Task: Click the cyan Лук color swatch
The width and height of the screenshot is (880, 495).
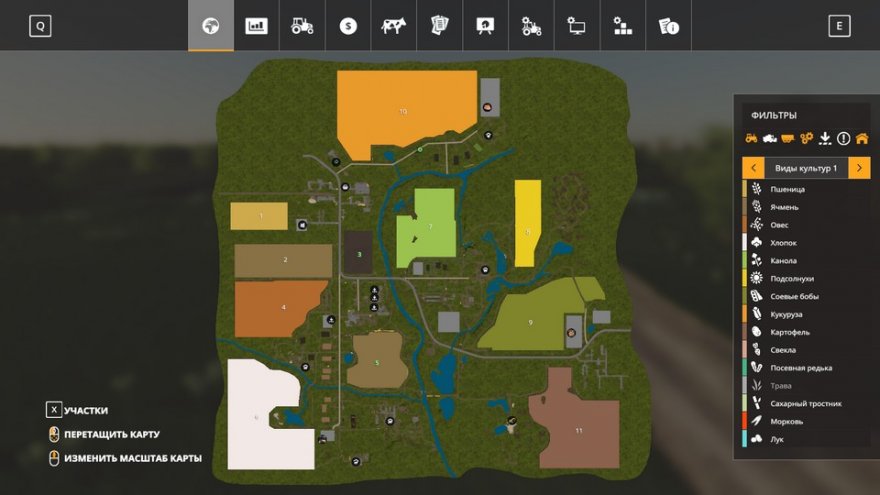Action: (745, 439)
